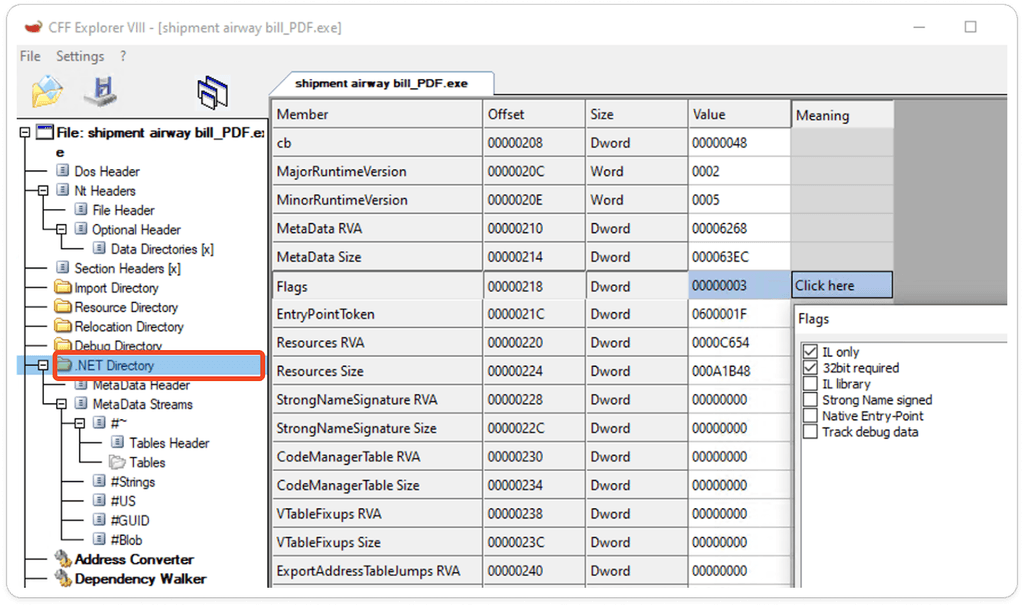The image size is (1024, 607).
Task: Click the Tables open folder icon
Action: tap(118, 462)
